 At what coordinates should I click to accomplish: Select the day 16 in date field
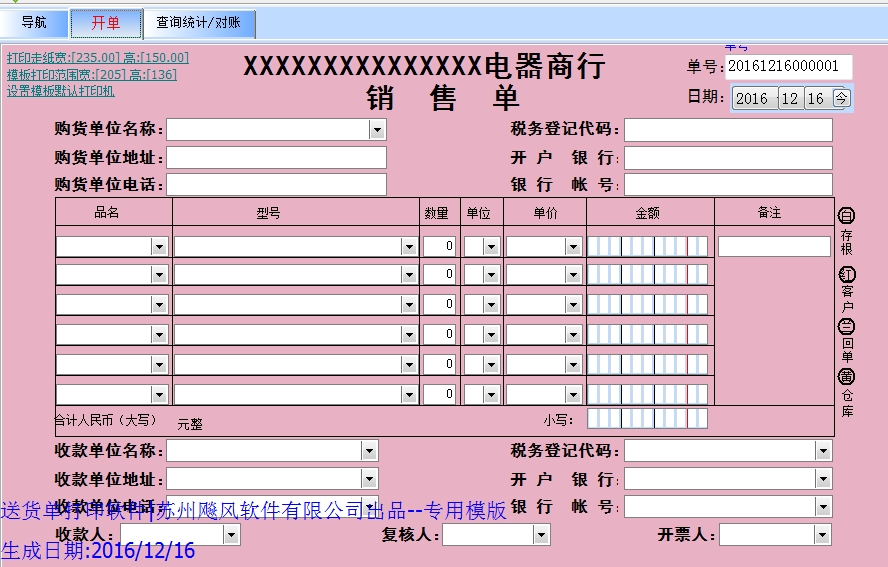816,99
